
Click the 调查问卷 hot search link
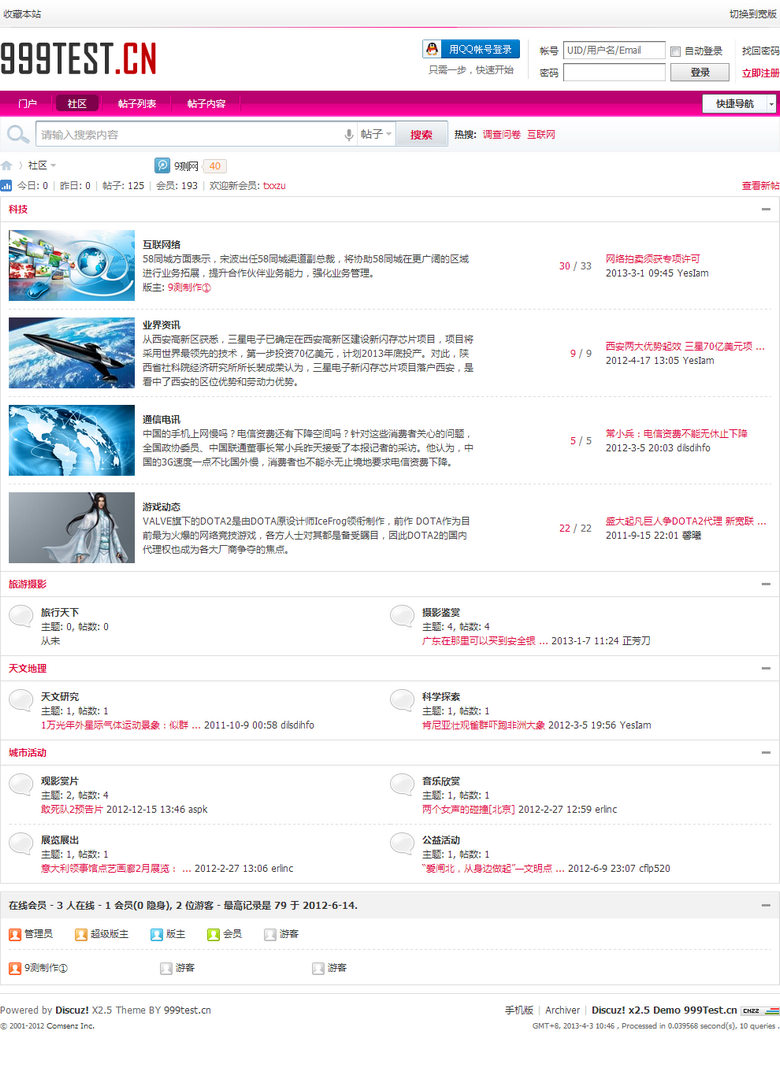click(501, 135)
